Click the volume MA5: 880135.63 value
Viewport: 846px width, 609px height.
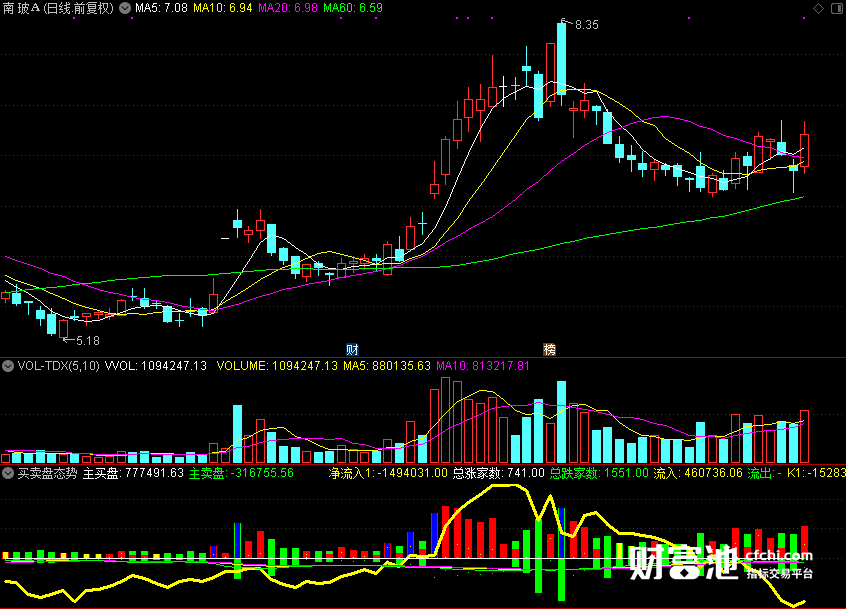pos(387,366)
